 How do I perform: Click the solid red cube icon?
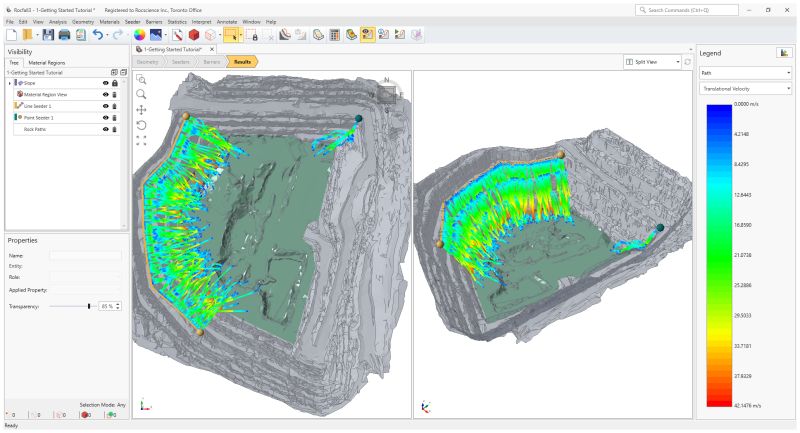[x=194, y=35]
